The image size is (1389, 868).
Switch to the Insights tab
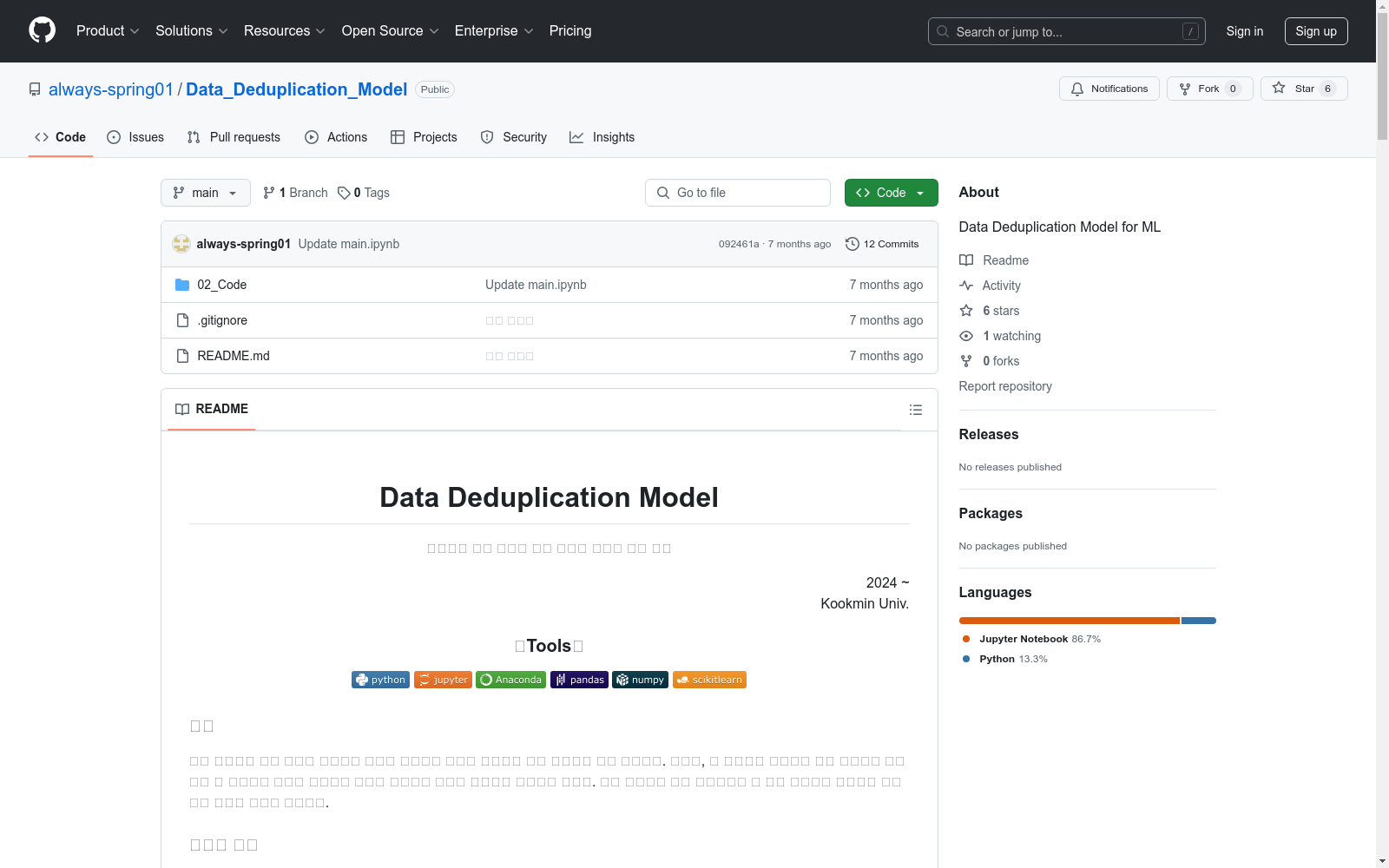point(602,137)
